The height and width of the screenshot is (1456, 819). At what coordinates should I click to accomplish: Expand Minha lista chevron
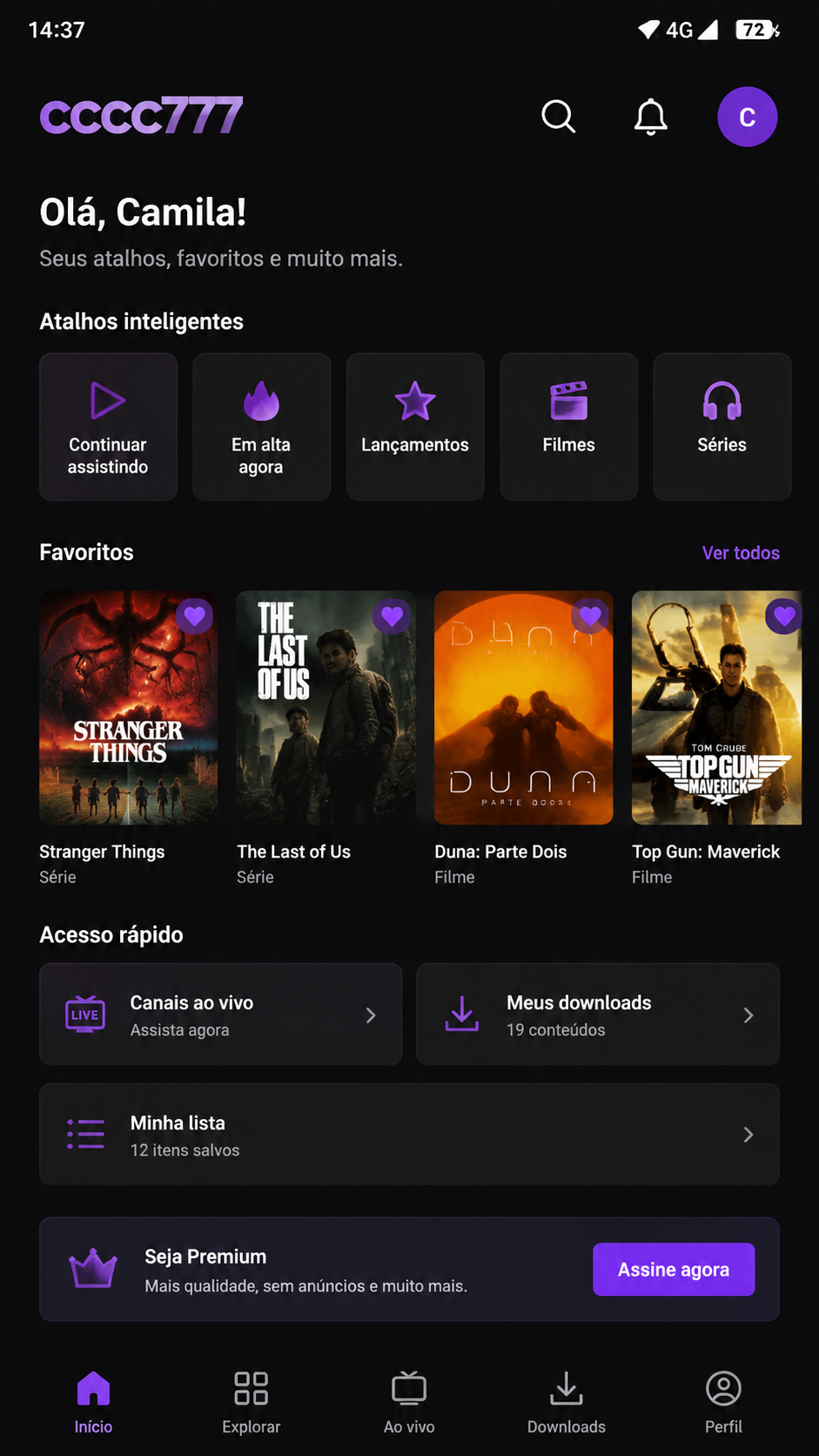pos(748,1135)
